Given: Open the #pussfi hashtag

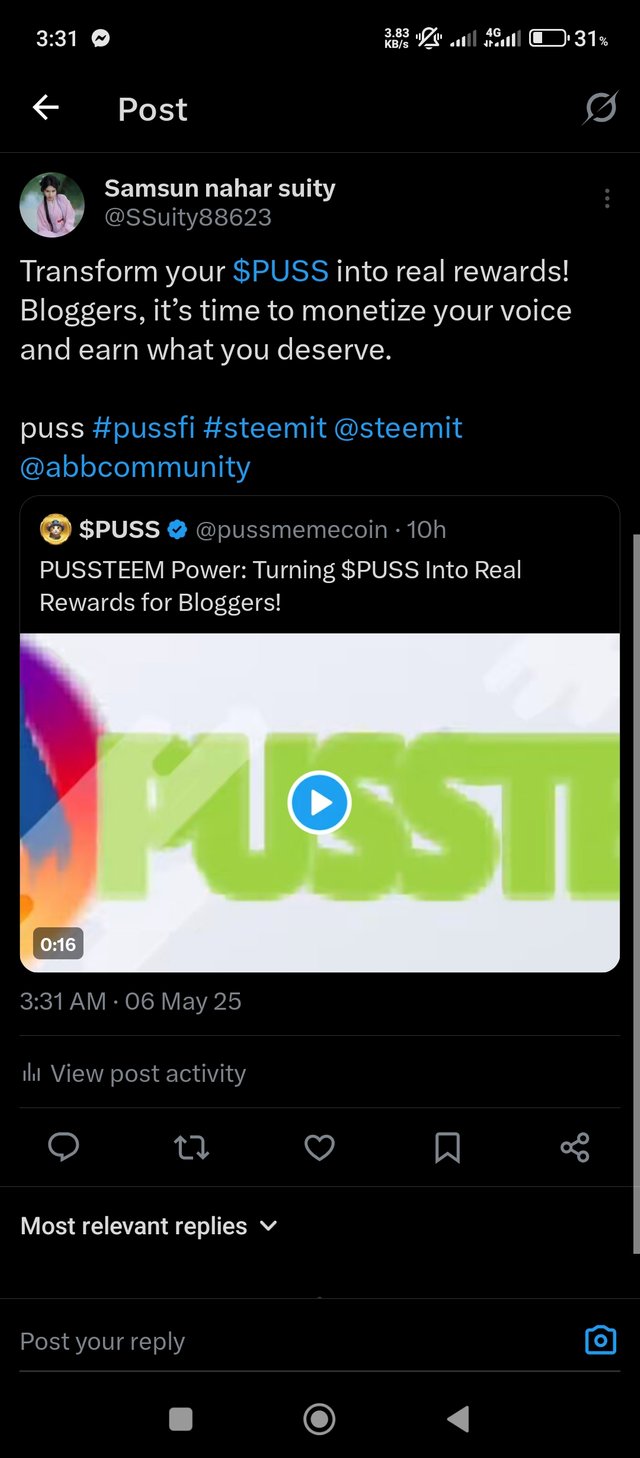Looking at the screenshot, I should pyautogui.click(x=143, y=428).
